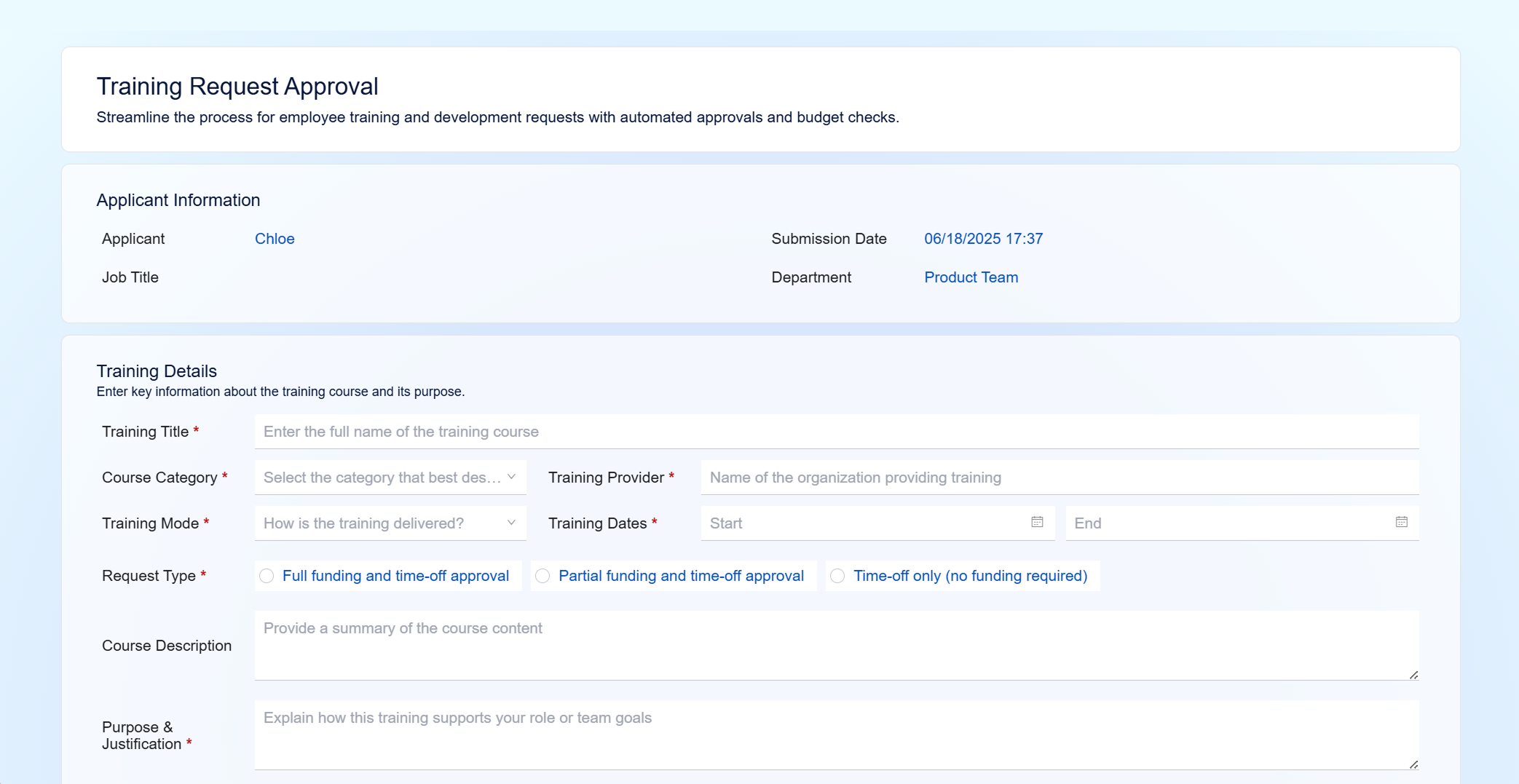Viewport: 1519px width, 784px height.
Task: Grab the Course Description resize handle
Action: pyautogui.click(x=1413, y=675)
